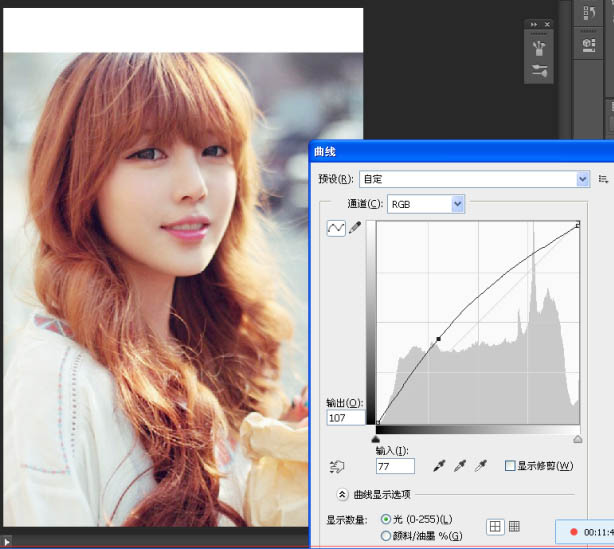The width and height of the screenshot is (614, 549).
Task: Pick the black point eyedropper
Action: click(438, 466)
